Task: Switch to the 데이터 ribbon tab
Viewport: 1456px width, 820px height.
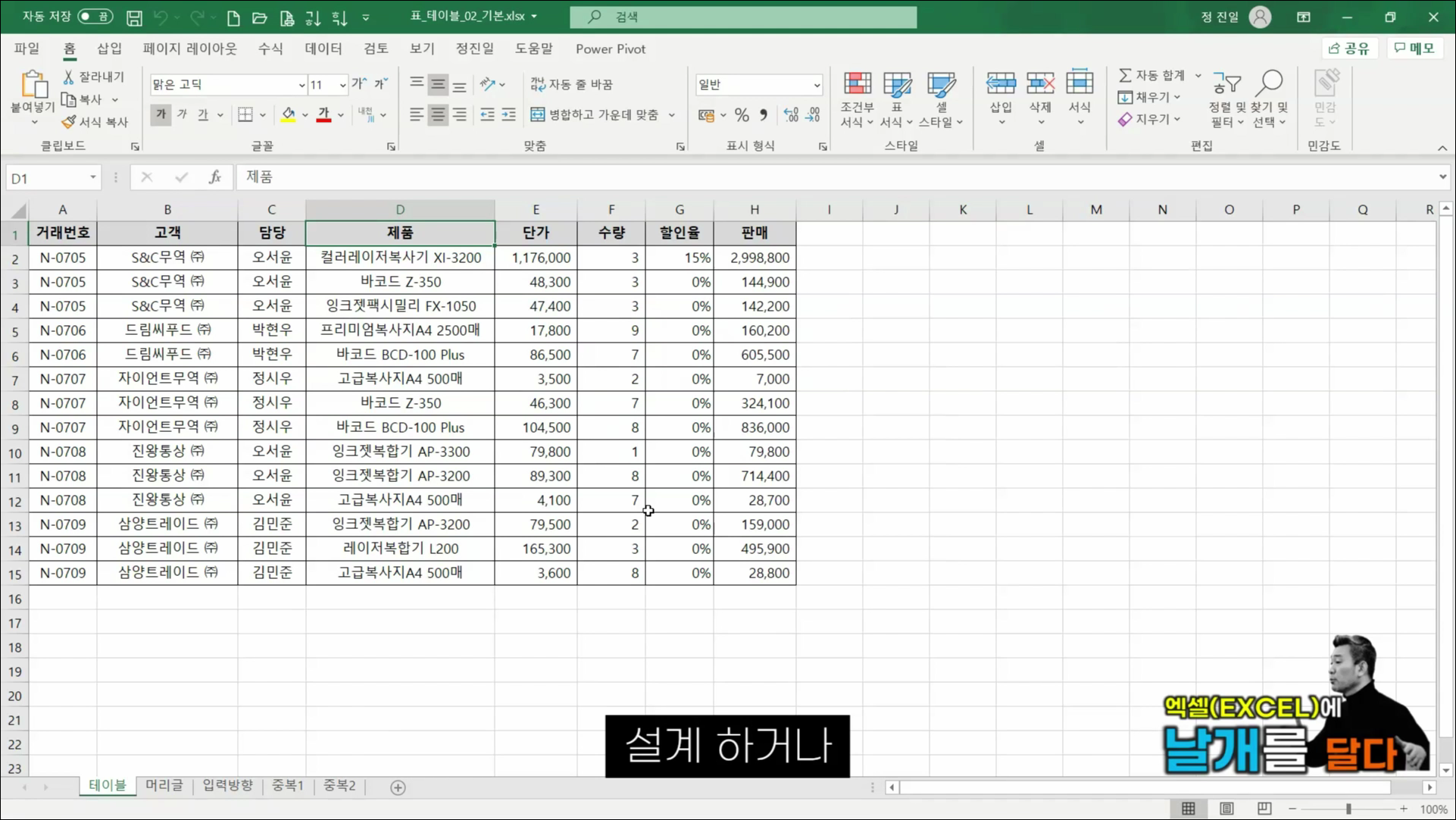Action: [x=323, y=49]
